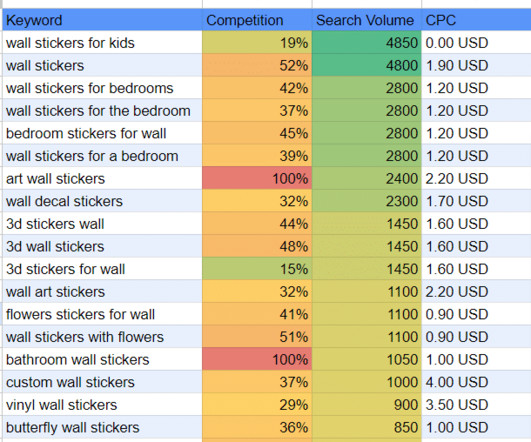Select the "bathroom wall stickers" cell
The image size is (531, 442).
(102, 359)
